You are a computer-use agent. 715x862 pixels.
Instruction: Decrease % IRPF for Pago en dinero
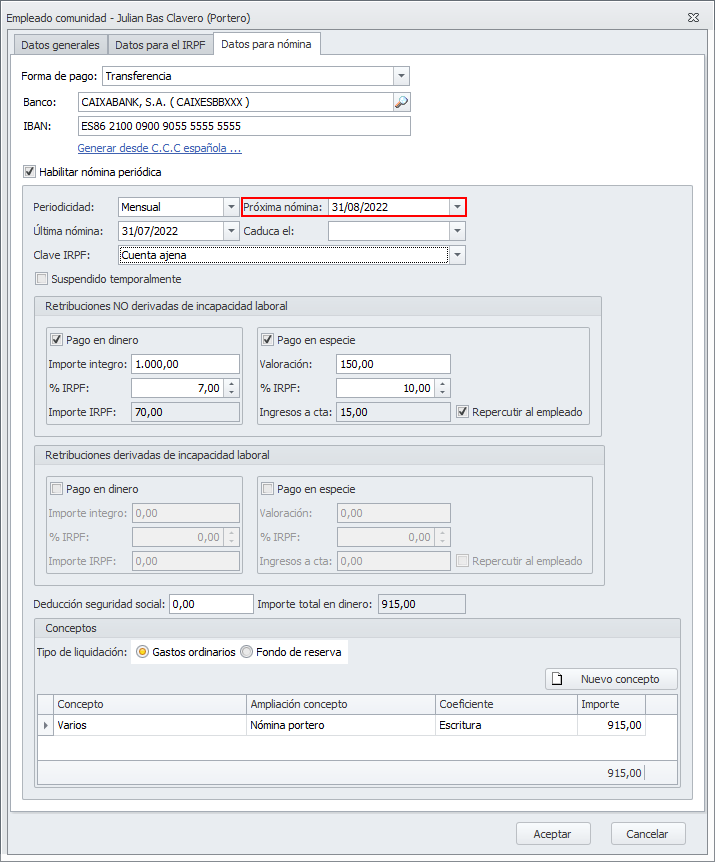point(231,393)
